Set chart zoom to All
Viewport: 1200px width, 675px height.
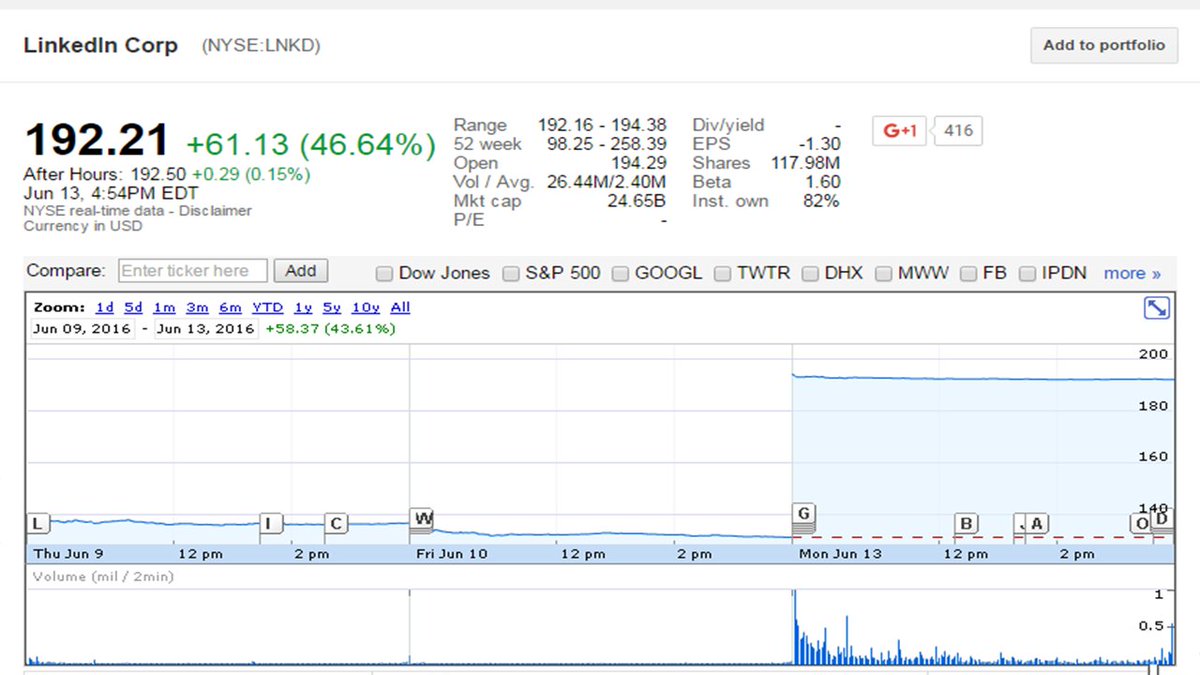pyautogui.click(x=400, y=308)
